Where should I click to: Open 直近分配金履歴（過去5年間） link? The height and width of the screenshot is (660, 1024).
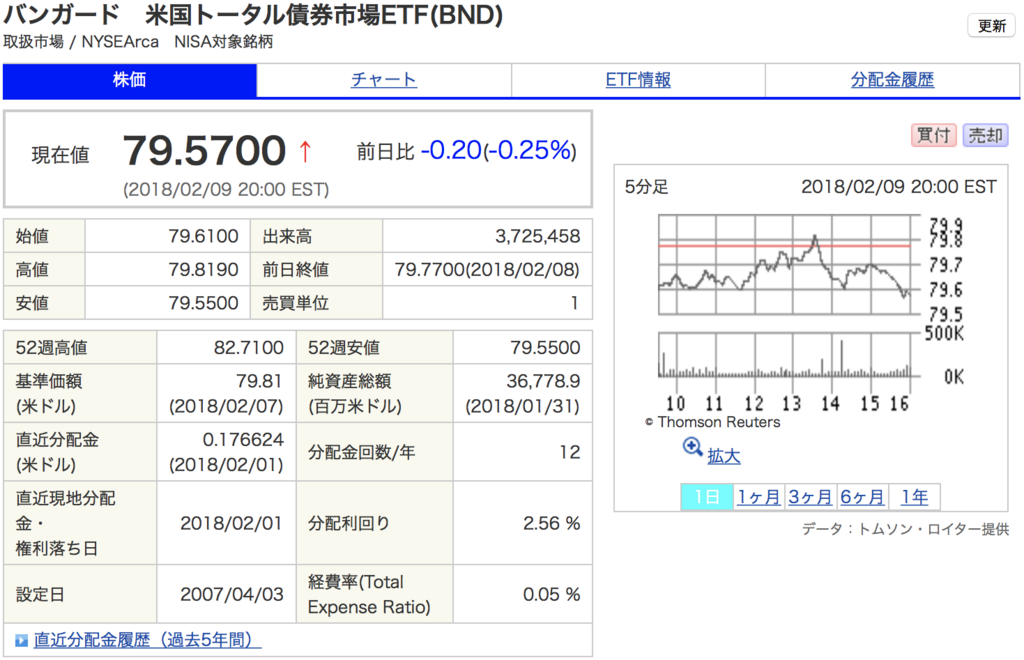coord(148,640)
